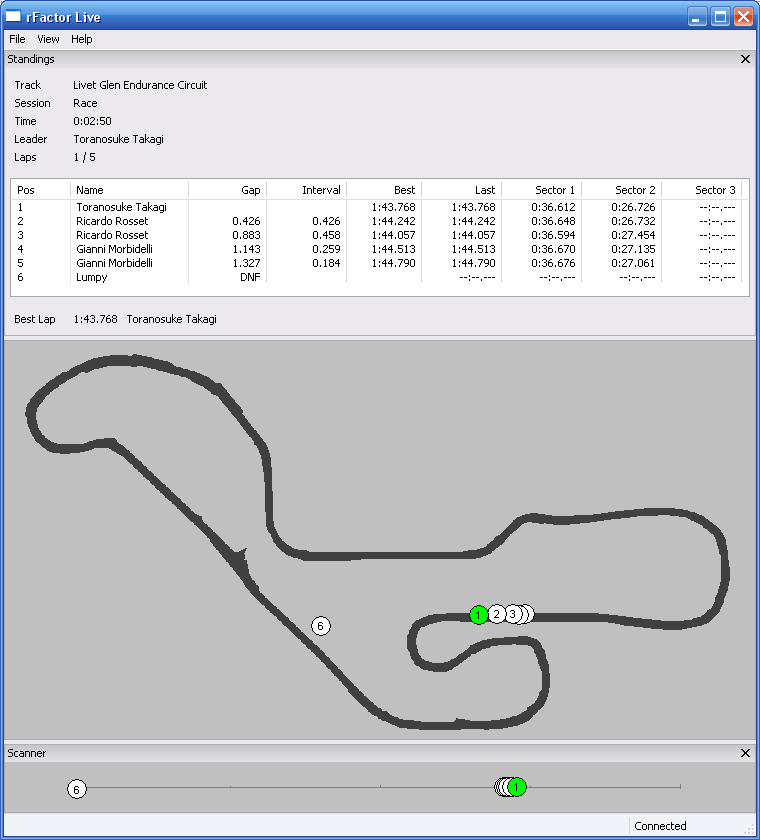The image size is (760, 840).
Task: Click the green car 1 marker on track map
Action: click(x=479, y=615)
